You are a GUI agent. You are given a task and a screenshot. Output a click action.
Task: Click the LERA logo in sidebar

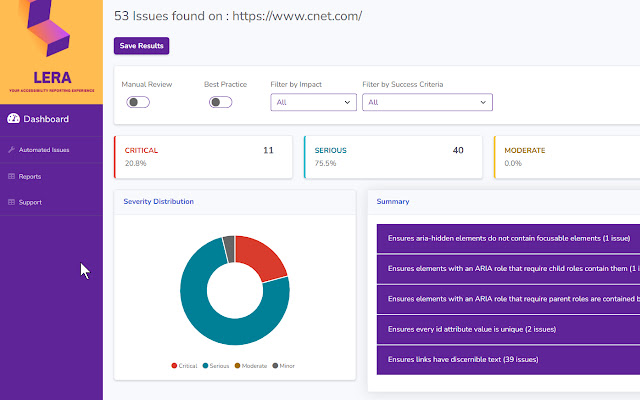tap(50, 45)
